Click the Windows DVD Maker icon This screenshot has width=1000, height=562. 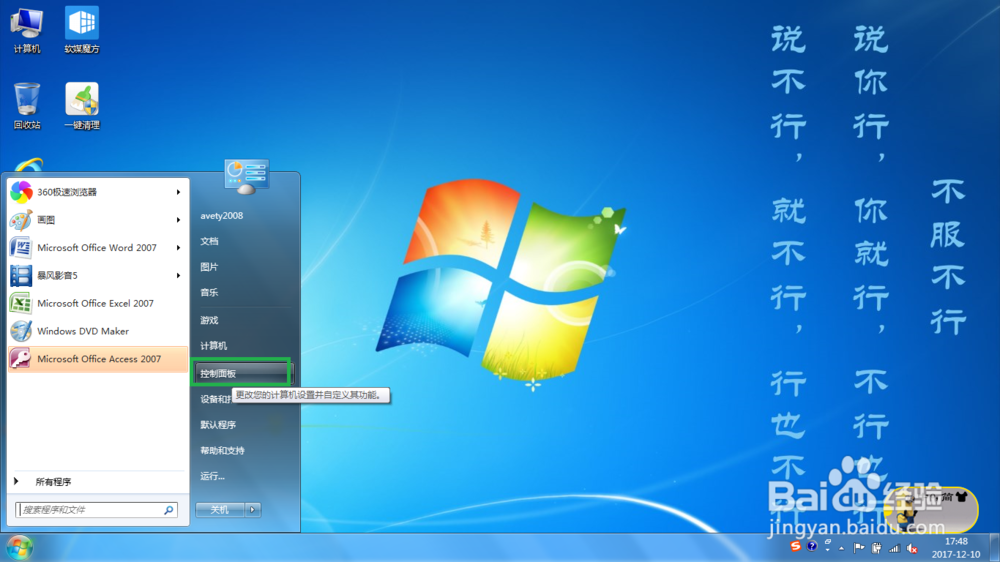point(21,331)
